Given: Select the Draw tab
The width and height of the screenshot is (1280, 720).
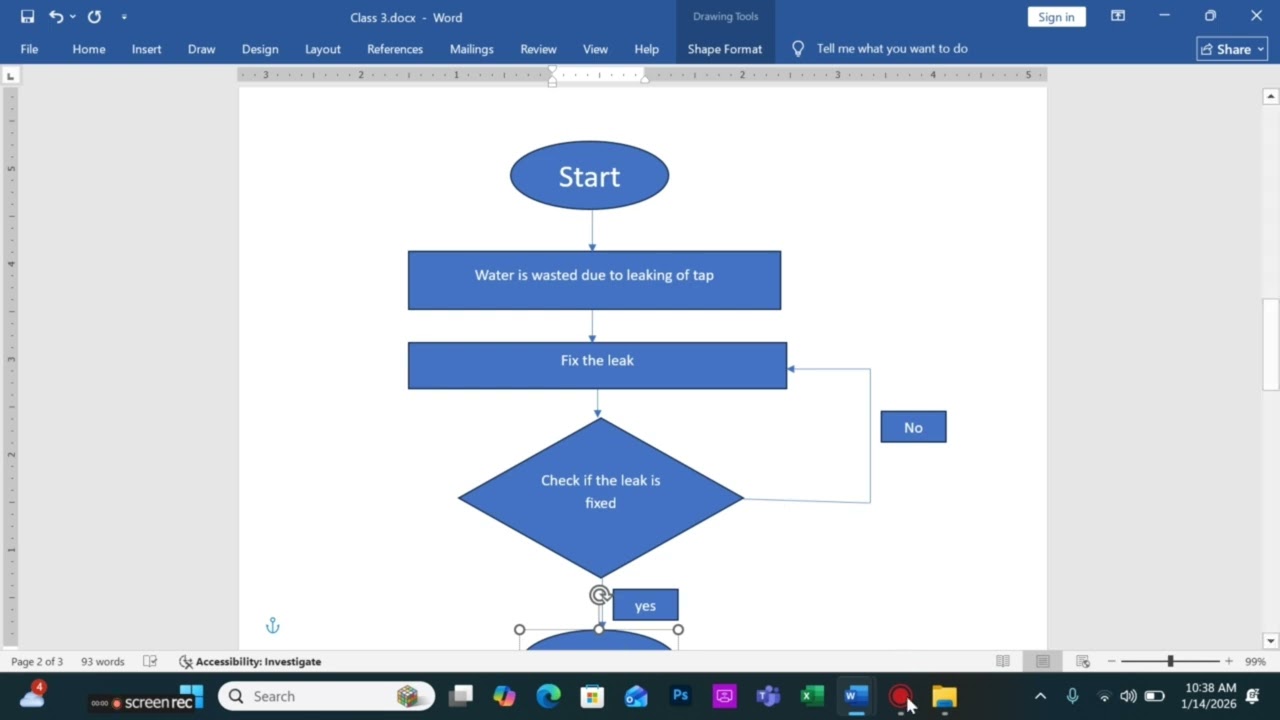Looking at the screenshot, I should pos(201,49).
